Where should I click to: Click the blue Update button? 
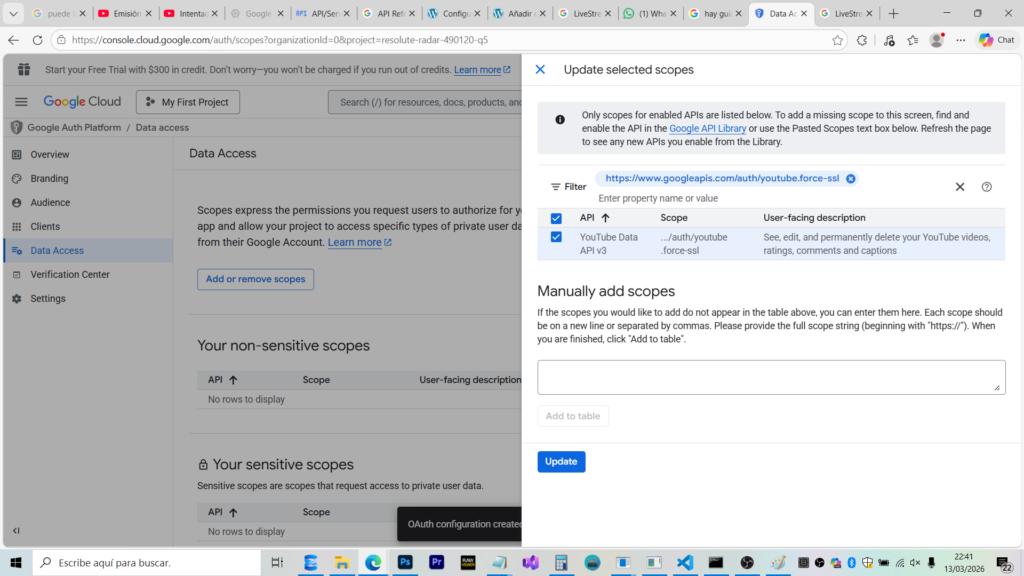561,462
